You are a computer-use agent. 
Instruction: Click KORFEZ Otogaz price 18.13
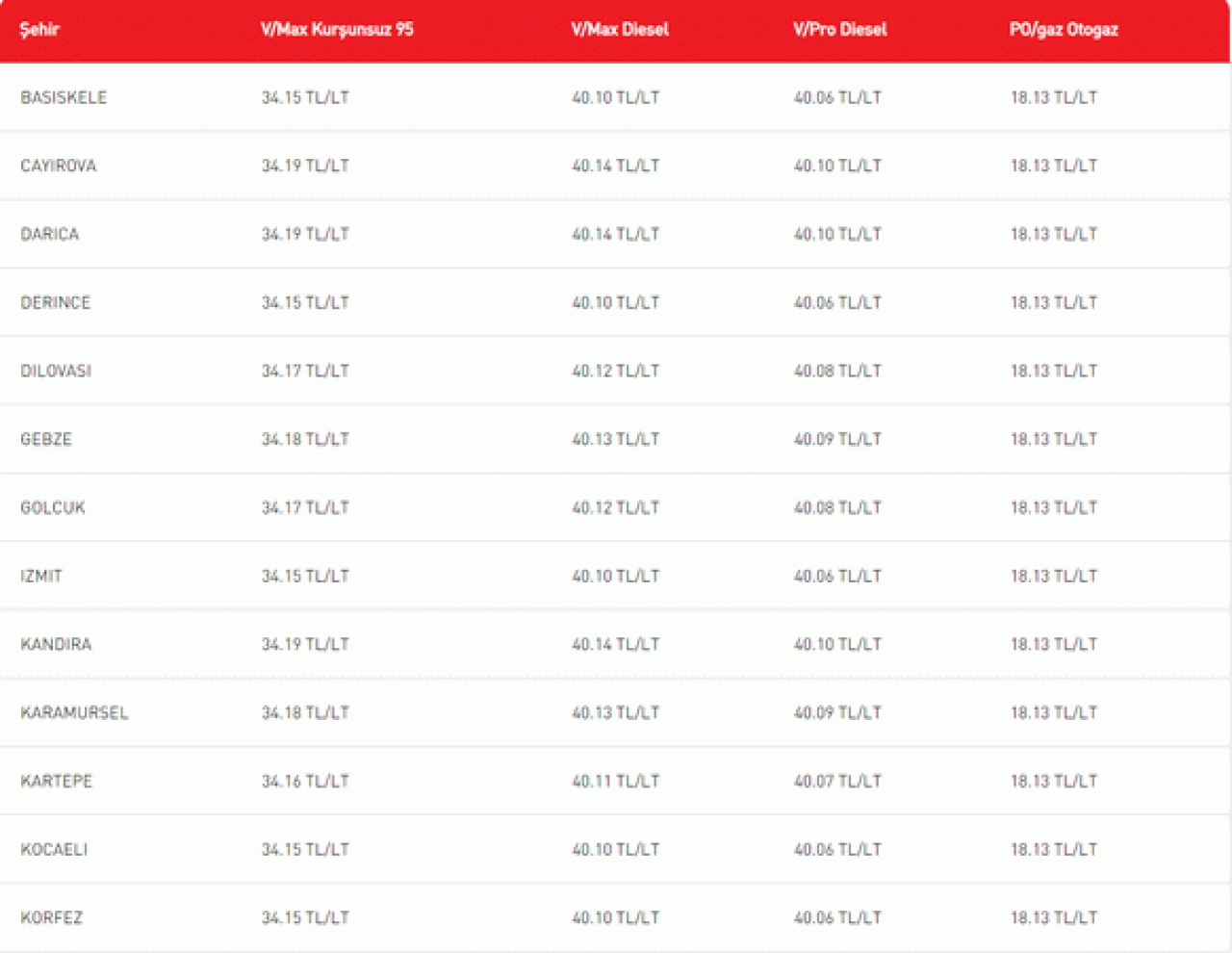coord(1054,917)
